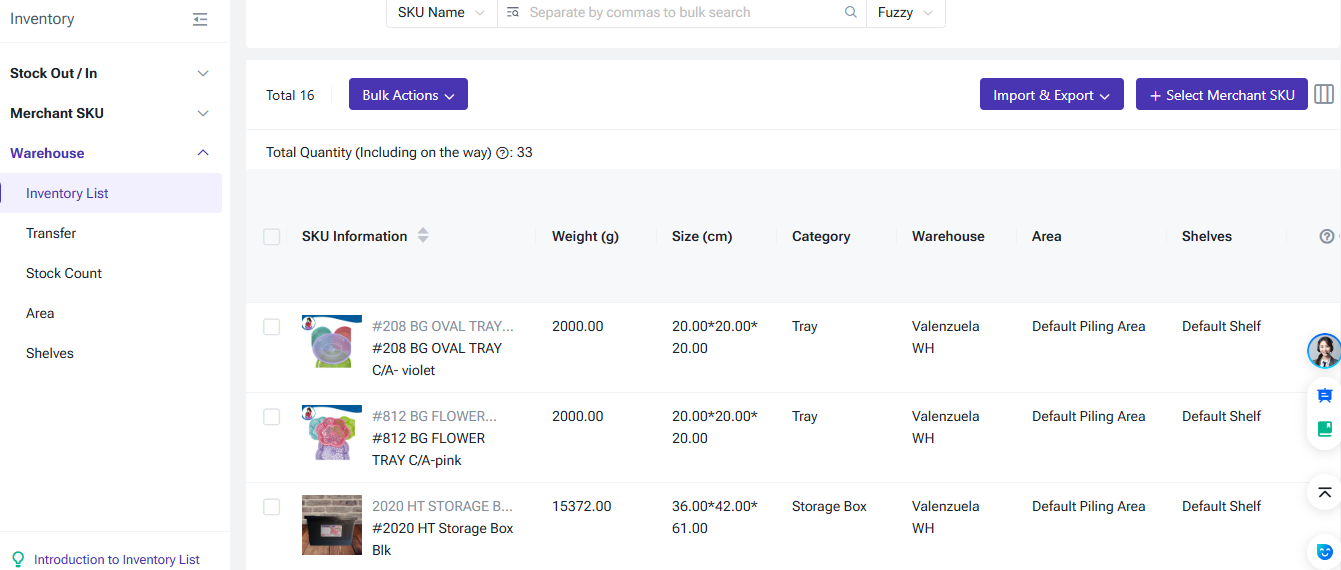Open the Bulk Actions button
This screenshot has width=1341, height=570.
408,95
